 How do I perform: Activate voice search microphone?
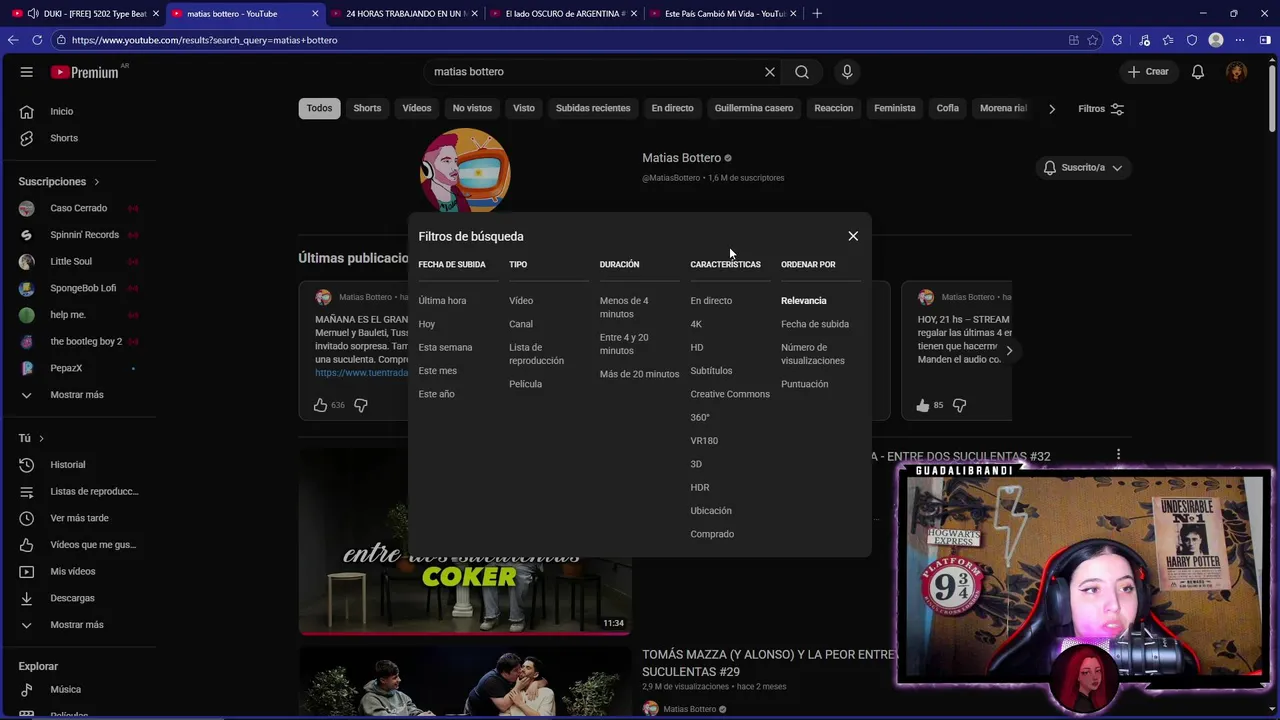point(847,72)
